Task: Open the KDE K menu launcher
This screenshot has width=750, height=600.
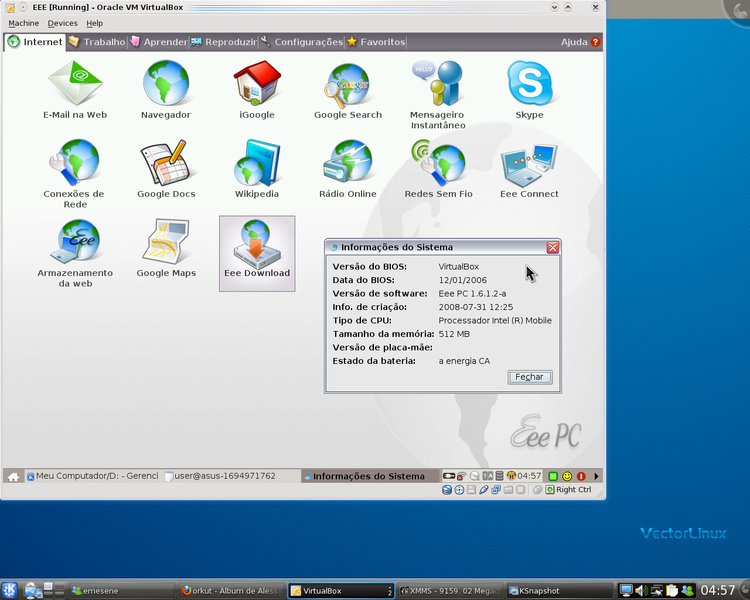Action: coord(10,590)
